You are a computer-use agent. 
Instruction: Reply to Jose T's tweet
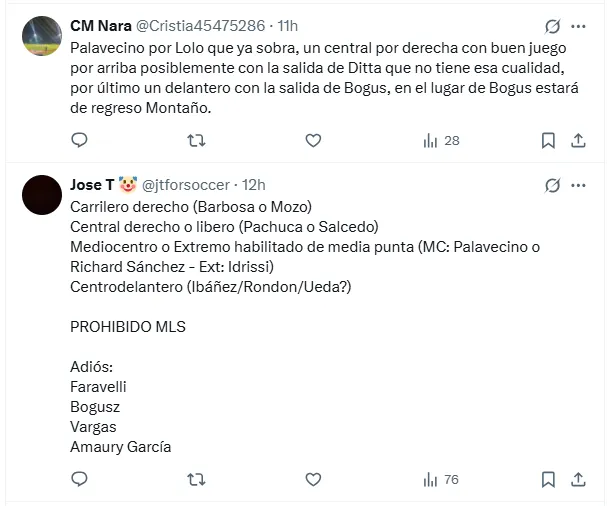coord(80,480)
